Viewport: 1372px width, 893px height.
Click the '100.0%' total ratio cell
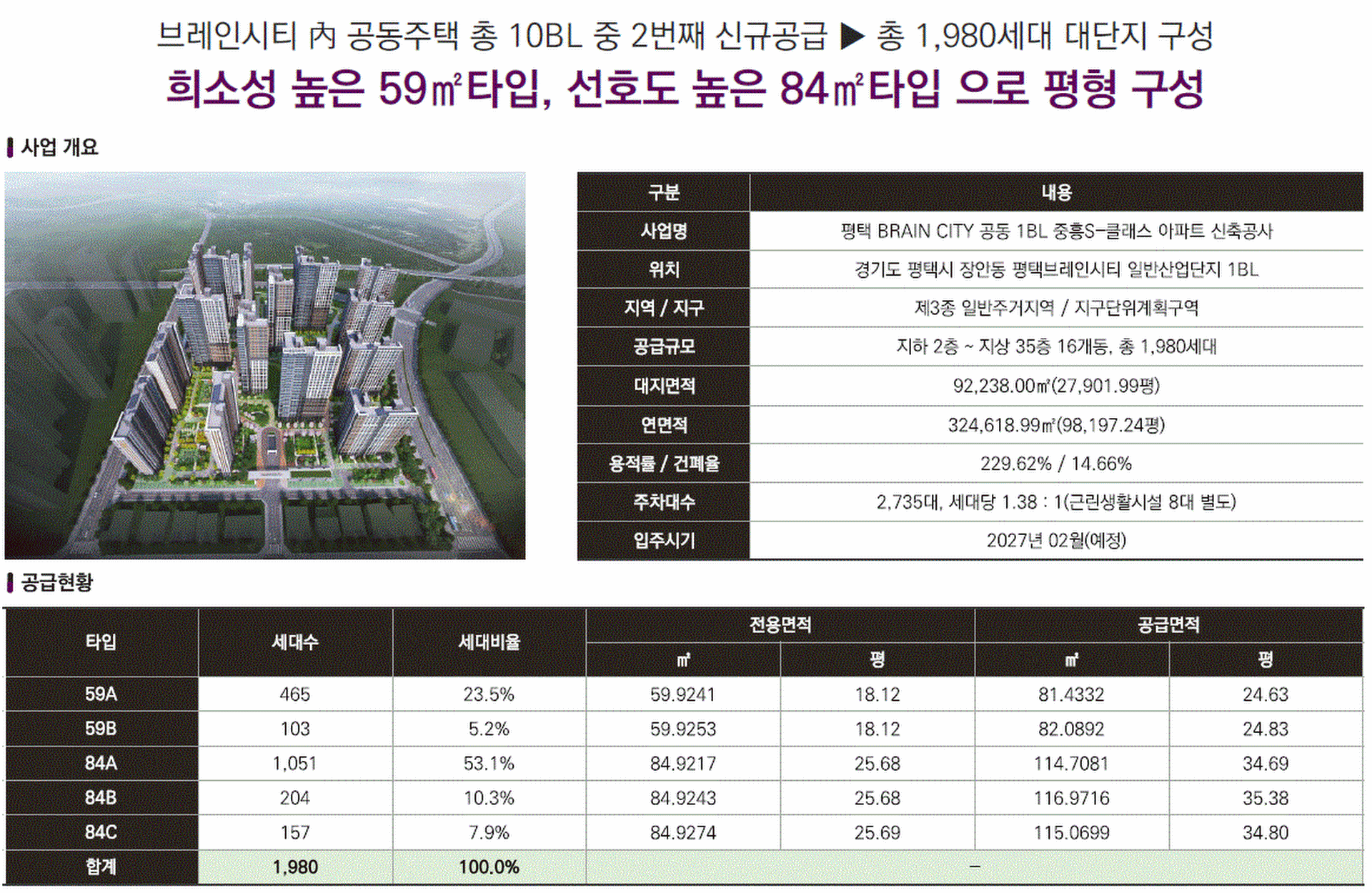coord(489,867)
